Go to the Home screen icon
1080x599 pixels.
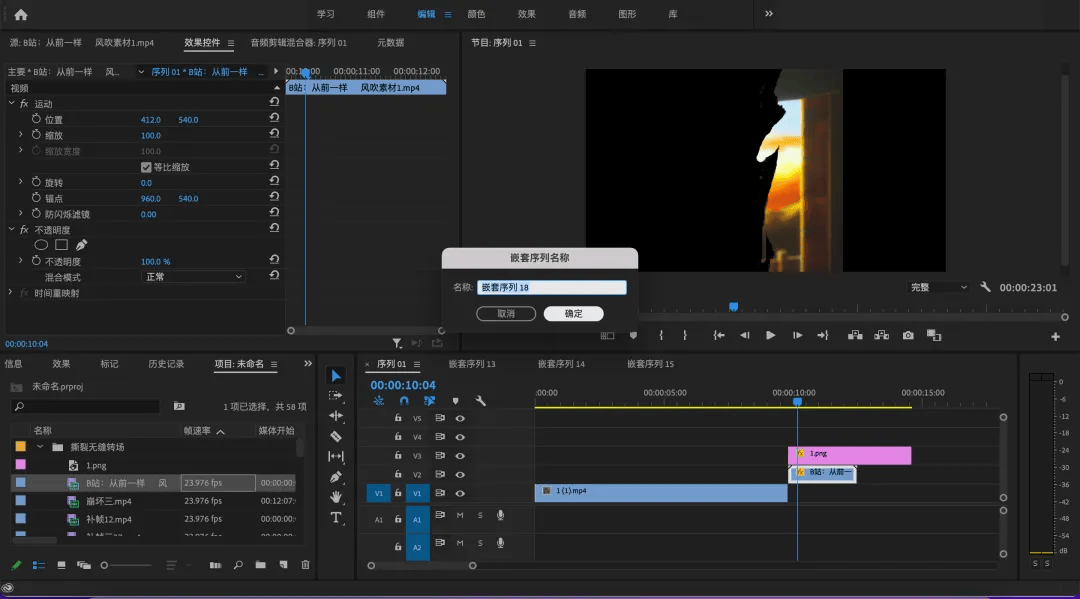(x=21, y=14)
